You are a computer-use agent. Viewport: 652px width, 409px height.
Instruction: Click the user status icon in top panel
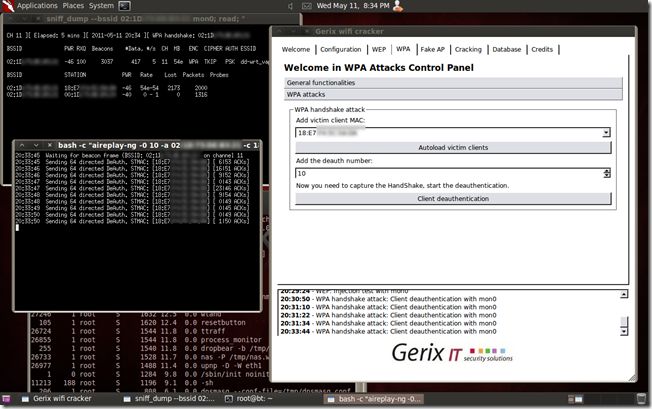coord(398,5)
